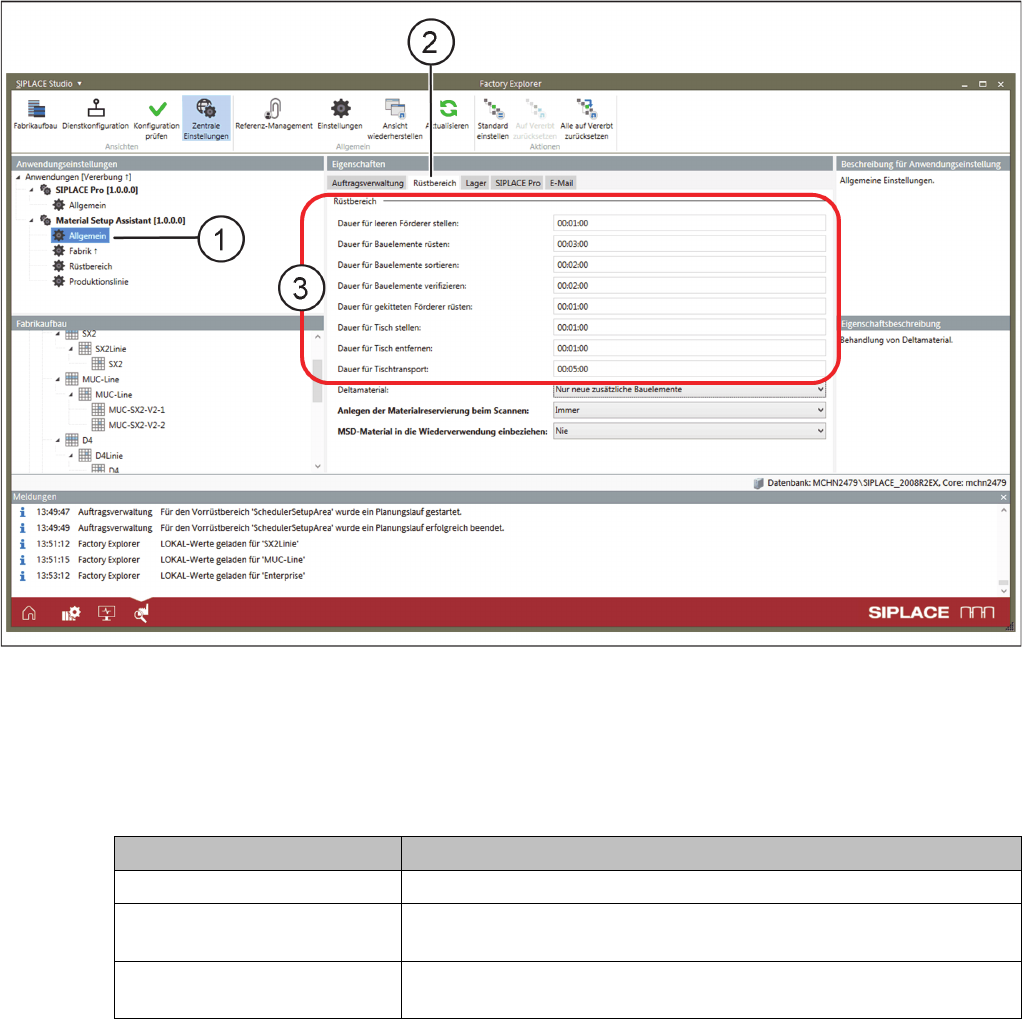Switch to SIPLACE Pro tab
The height and width of the screenshot is (1019, 1022).
tap(518, 183)
